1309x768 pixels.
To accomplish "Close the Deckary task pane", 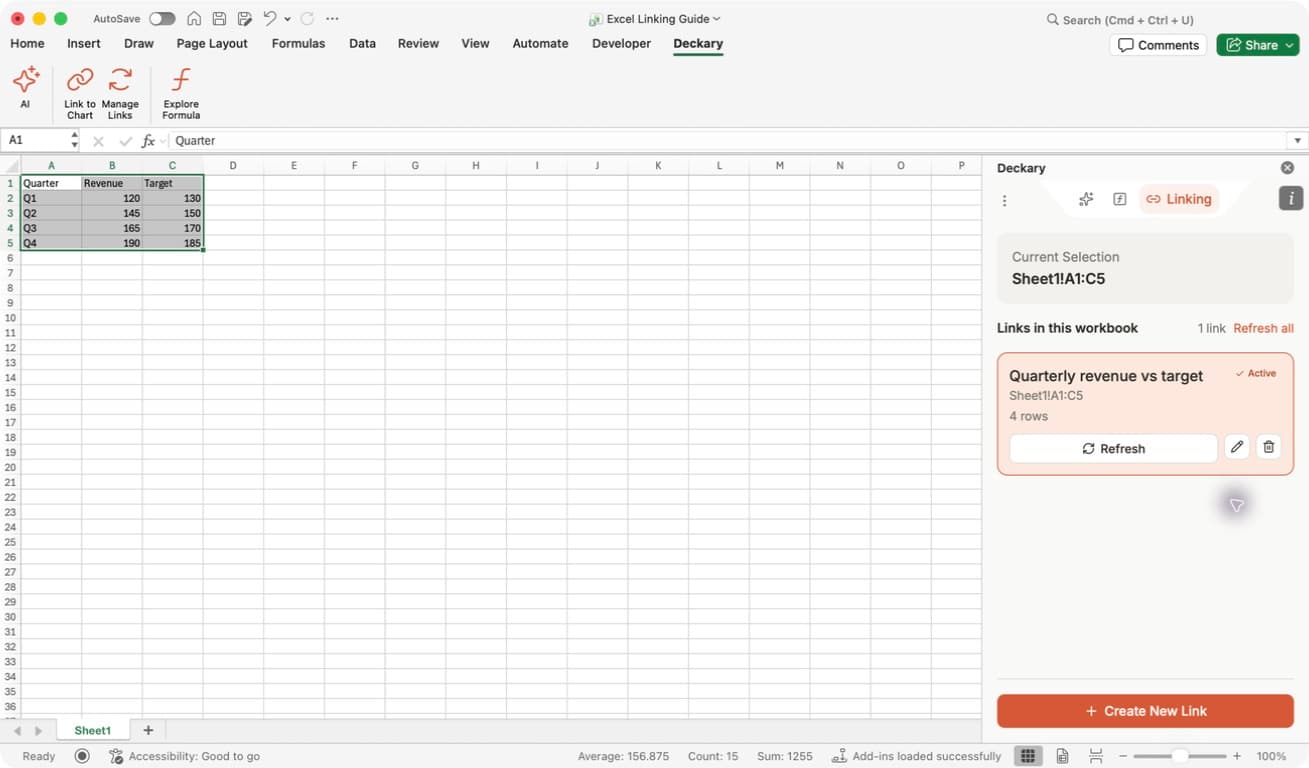I will click(1287, 168).
